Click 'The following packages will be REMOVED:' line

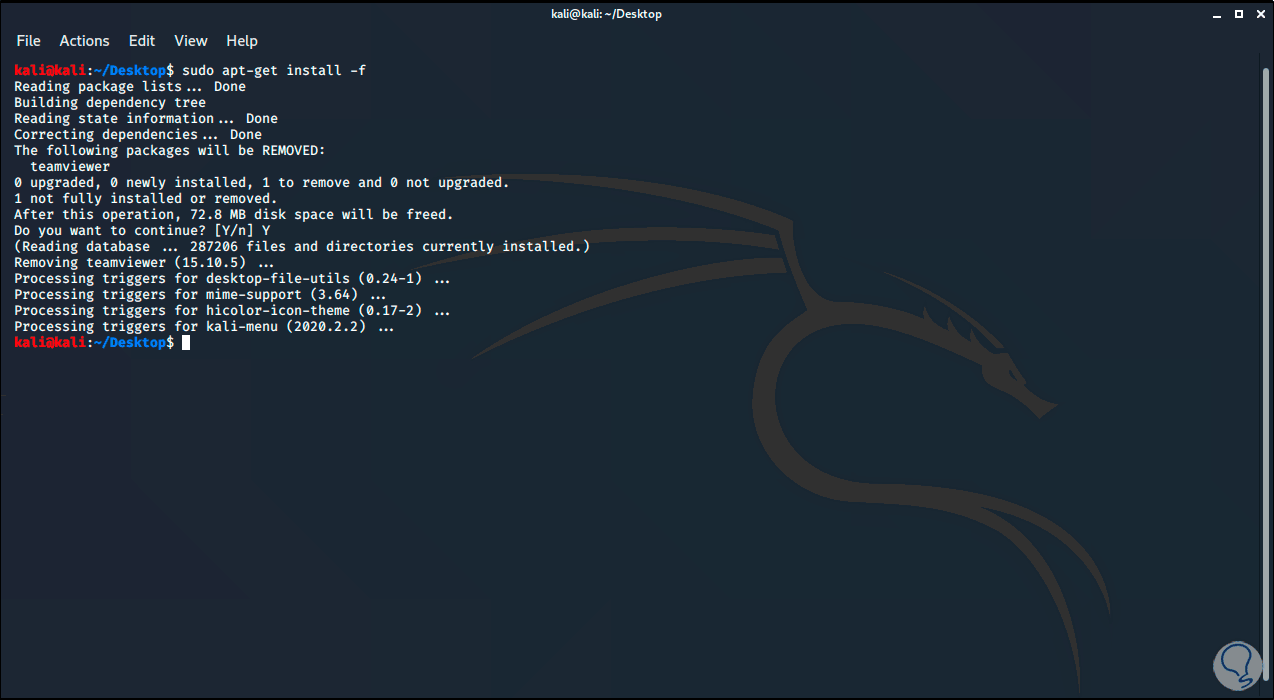[170, 150]
